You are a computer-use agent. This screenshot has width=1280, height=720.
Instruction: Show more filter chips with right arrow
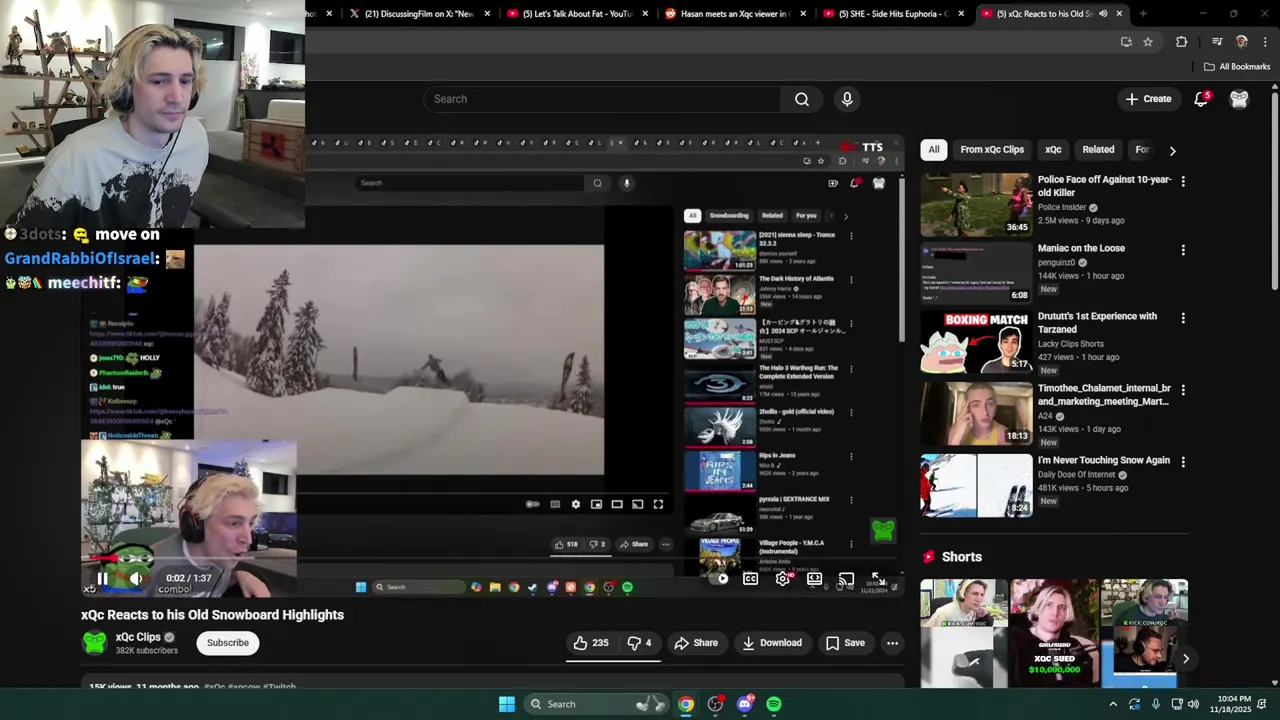coord(1172,150)
